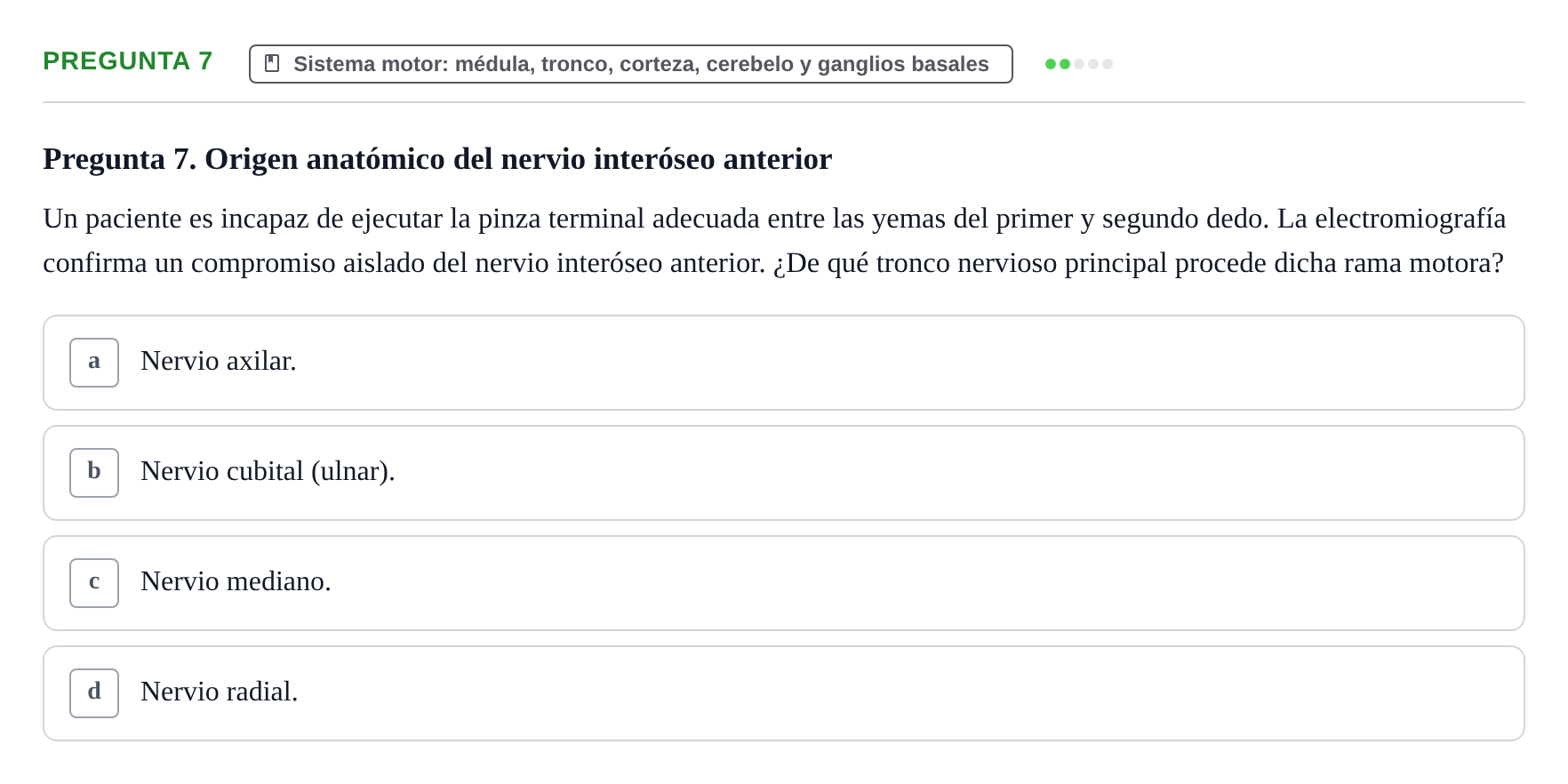Screen dimensions: 1568x784
Task: Choose answer Nervio axilar
Action: pos(219,361)
